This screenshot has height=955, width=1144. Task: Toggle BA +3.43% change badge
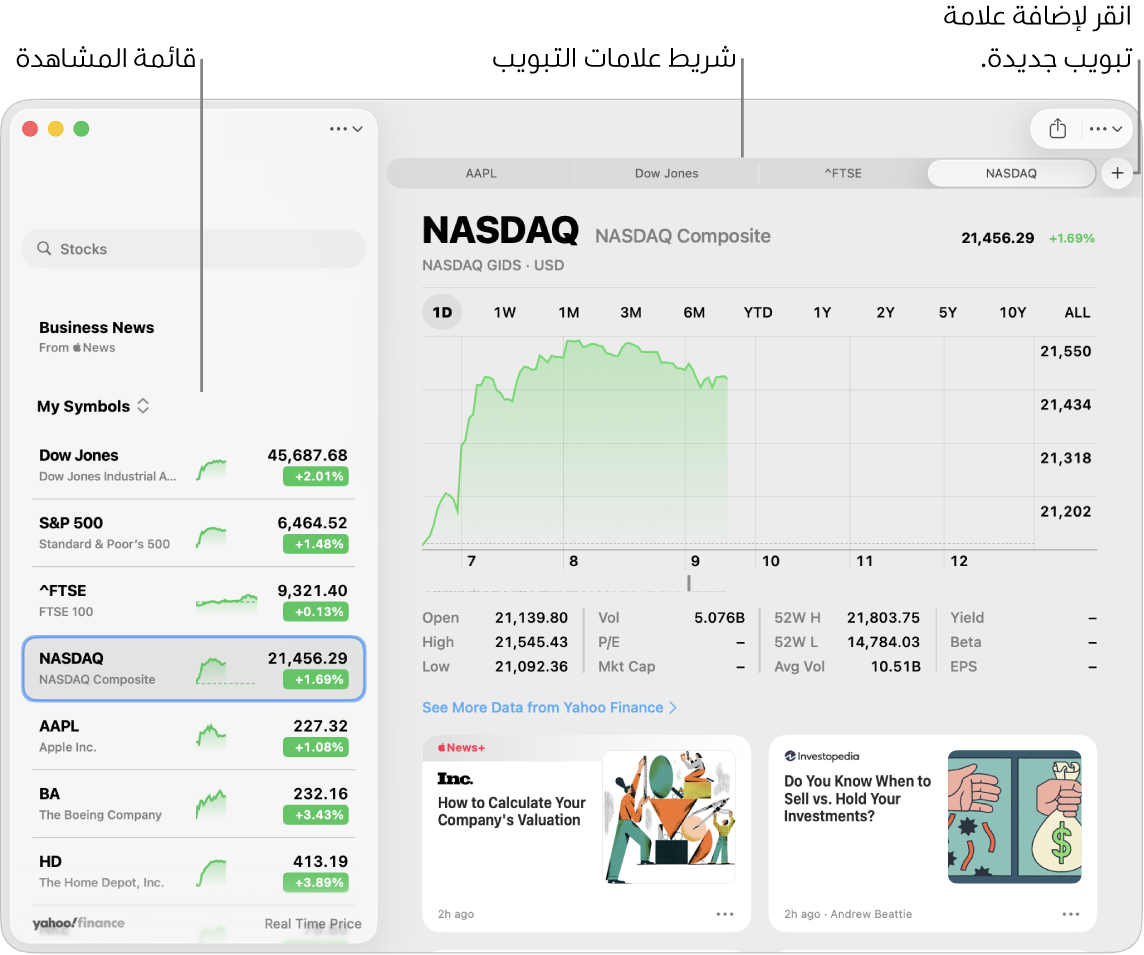pyautogui.click(x=316, y=815)
